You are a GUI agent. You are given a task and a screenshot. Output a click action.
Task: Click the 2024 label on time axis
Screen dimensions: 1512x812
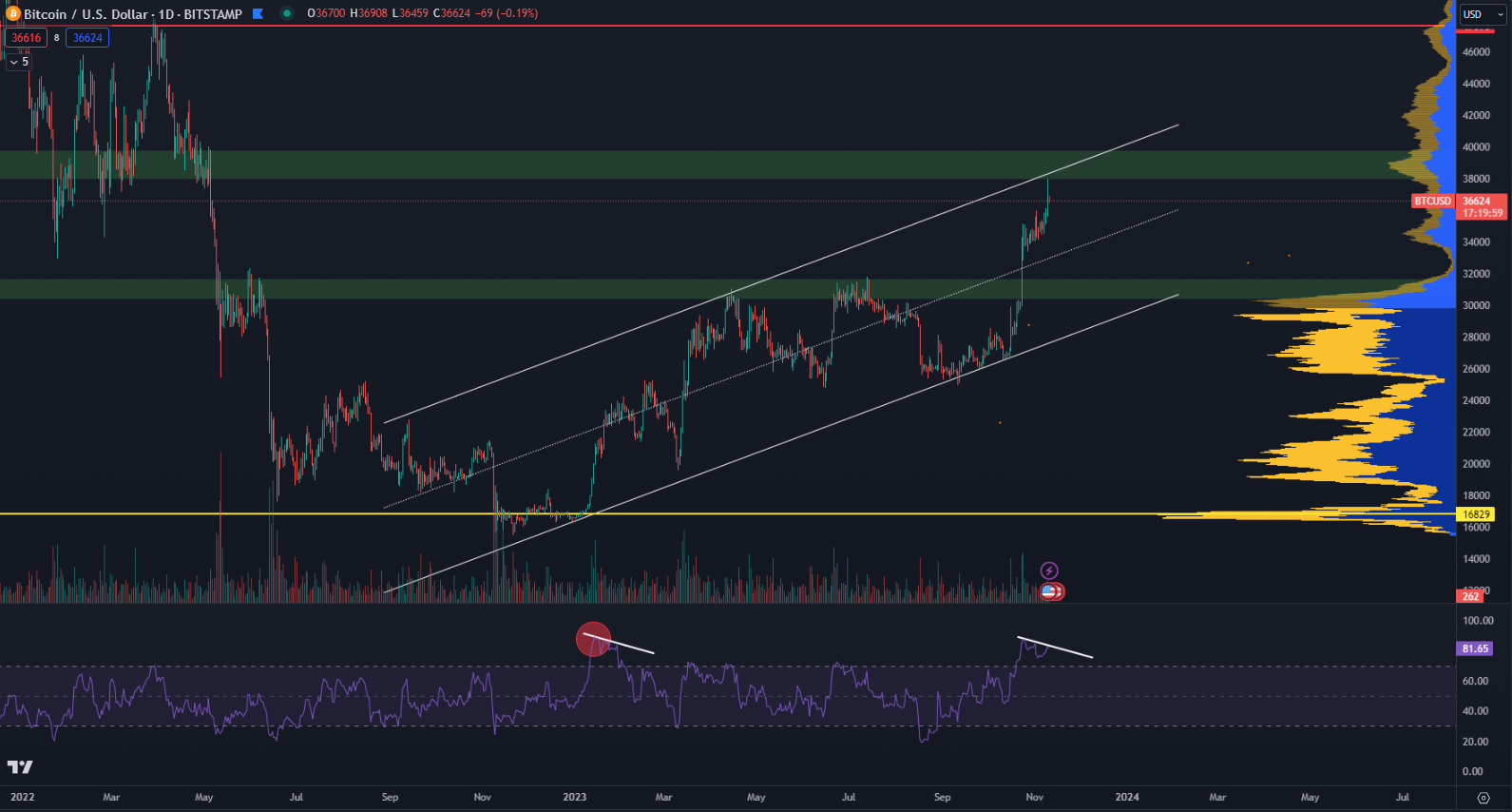coord(1127,797)
